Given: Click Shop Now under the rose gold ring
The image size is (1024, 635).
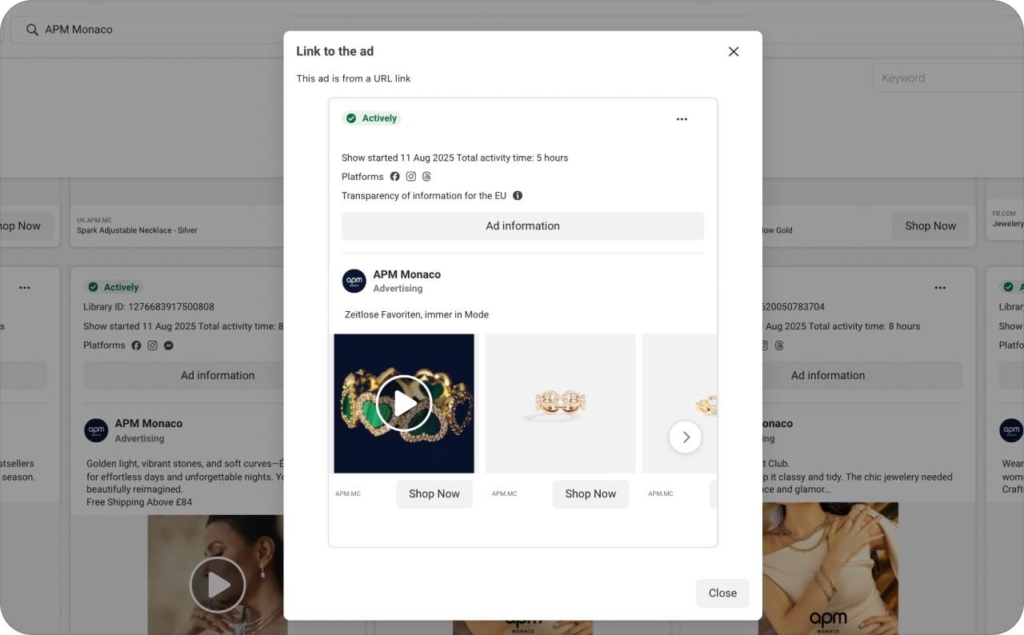Looking at the screenshot, I should click(590, 494).
